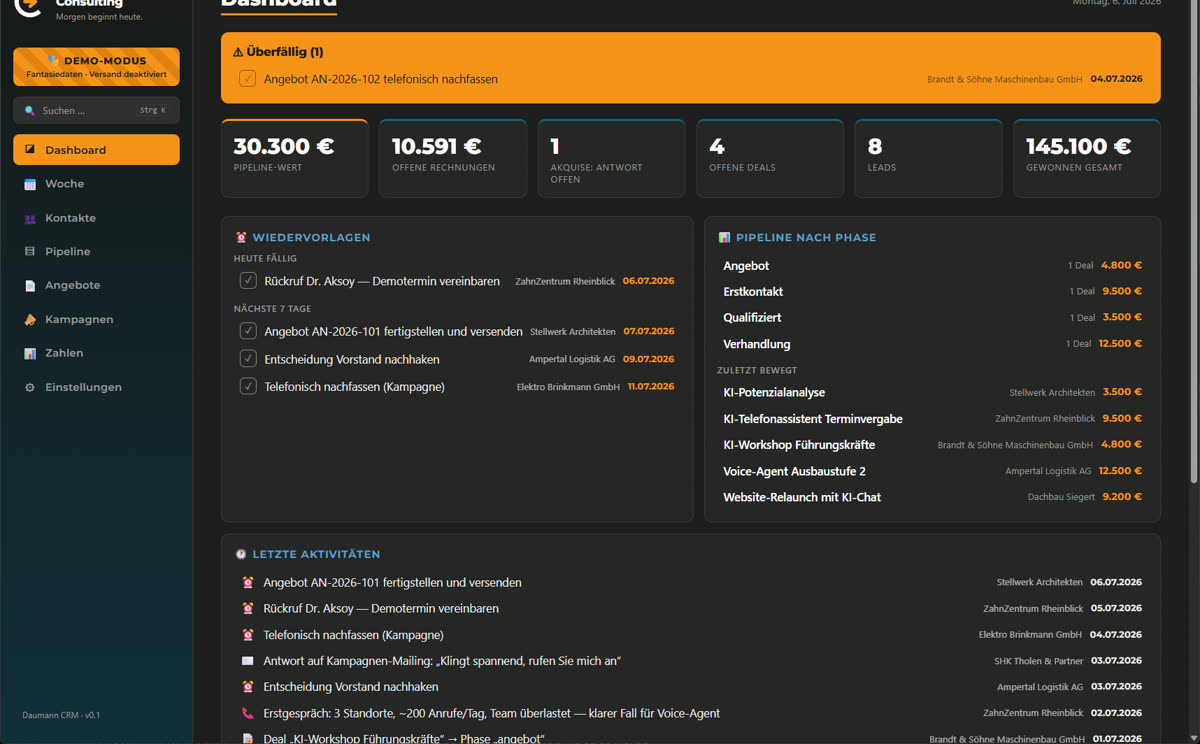Select the Erstkontakt phase row
This screenshot has width=1200, height=744.
point(932,292)
